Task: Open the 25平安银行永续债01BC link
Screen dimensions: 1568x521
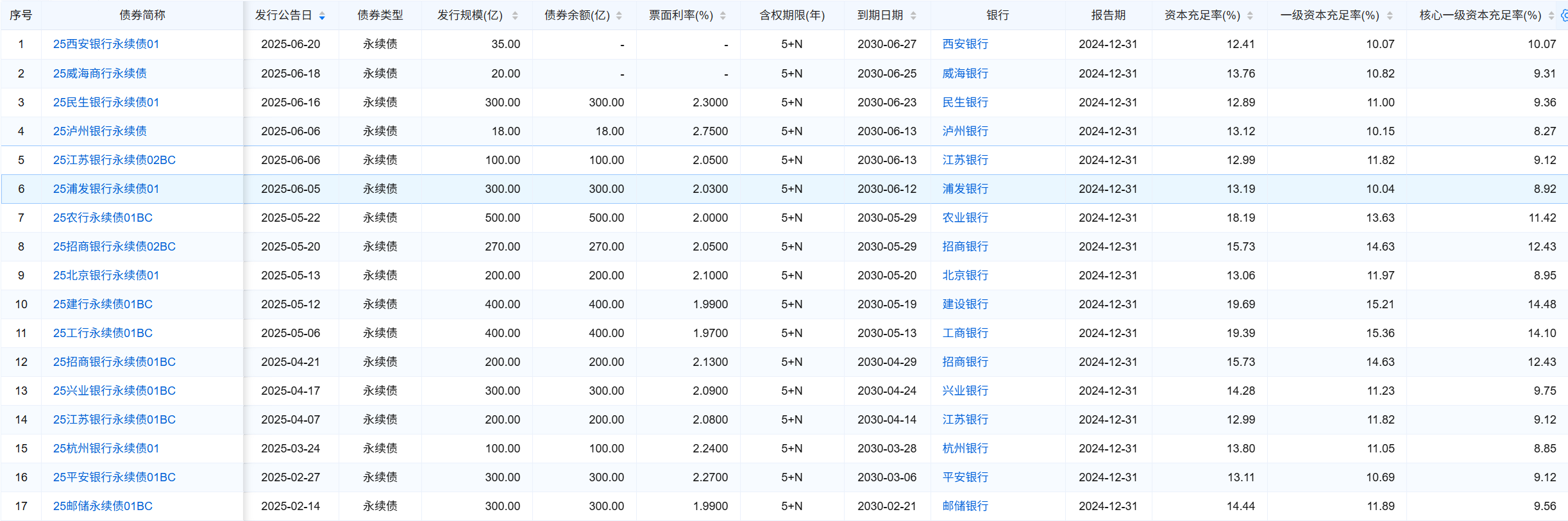Action: click(114, 477)
